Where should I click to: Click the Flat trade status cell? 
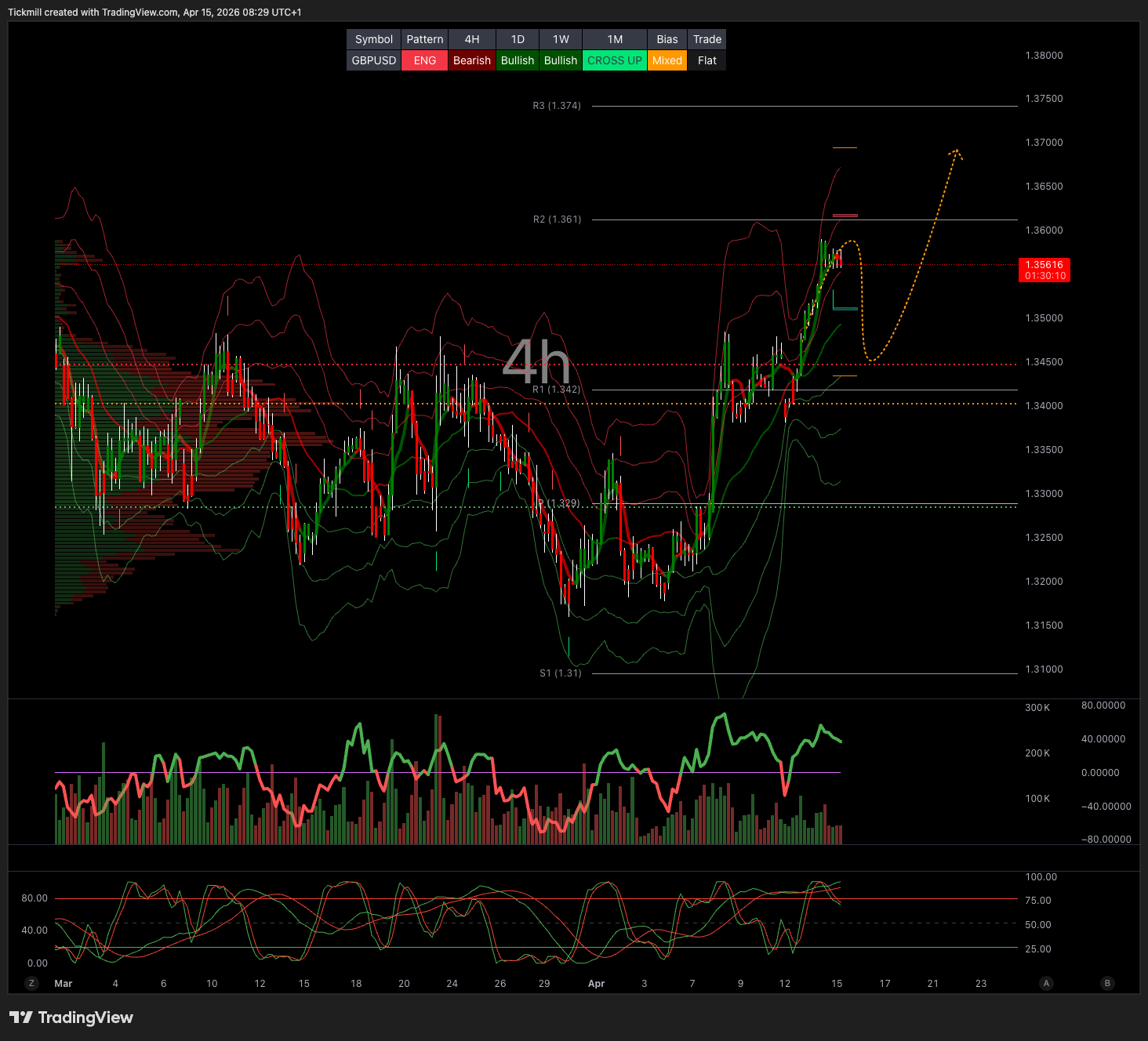(x=707, y=60)
